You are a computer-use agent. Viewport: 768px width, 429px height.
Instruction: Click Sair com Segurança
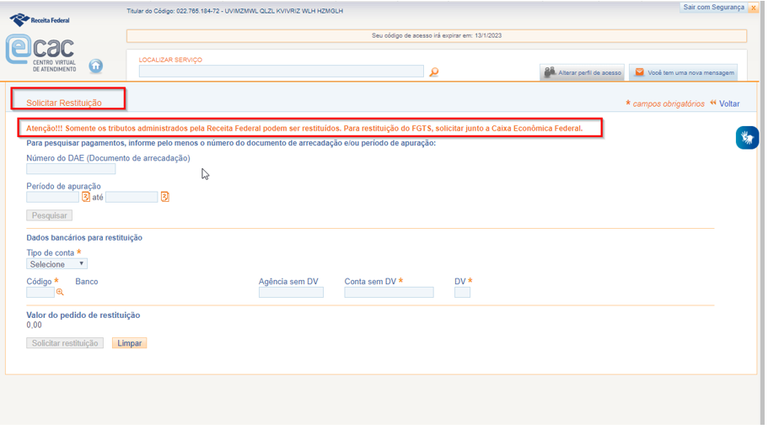click(x=714, y=7)
